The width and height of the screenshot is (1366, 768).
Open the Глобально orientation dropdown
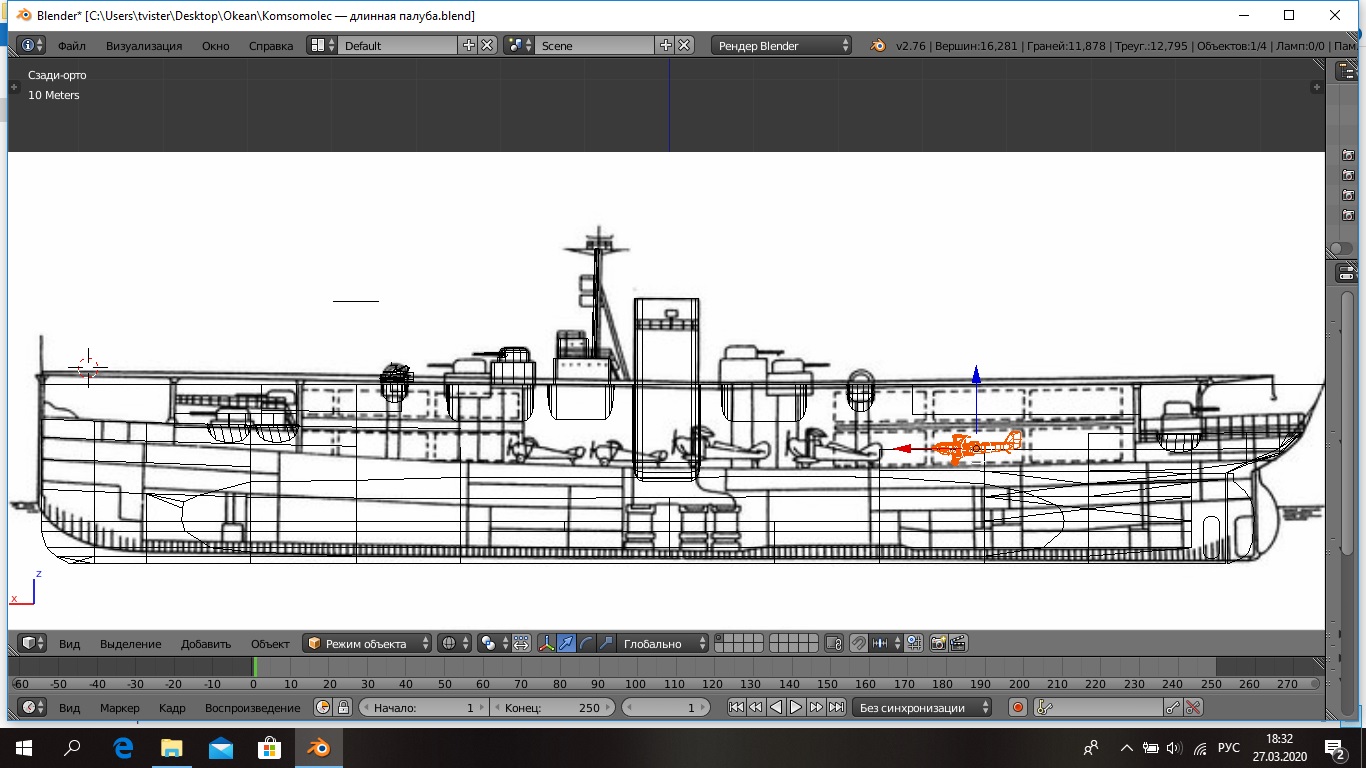[662, 643]
